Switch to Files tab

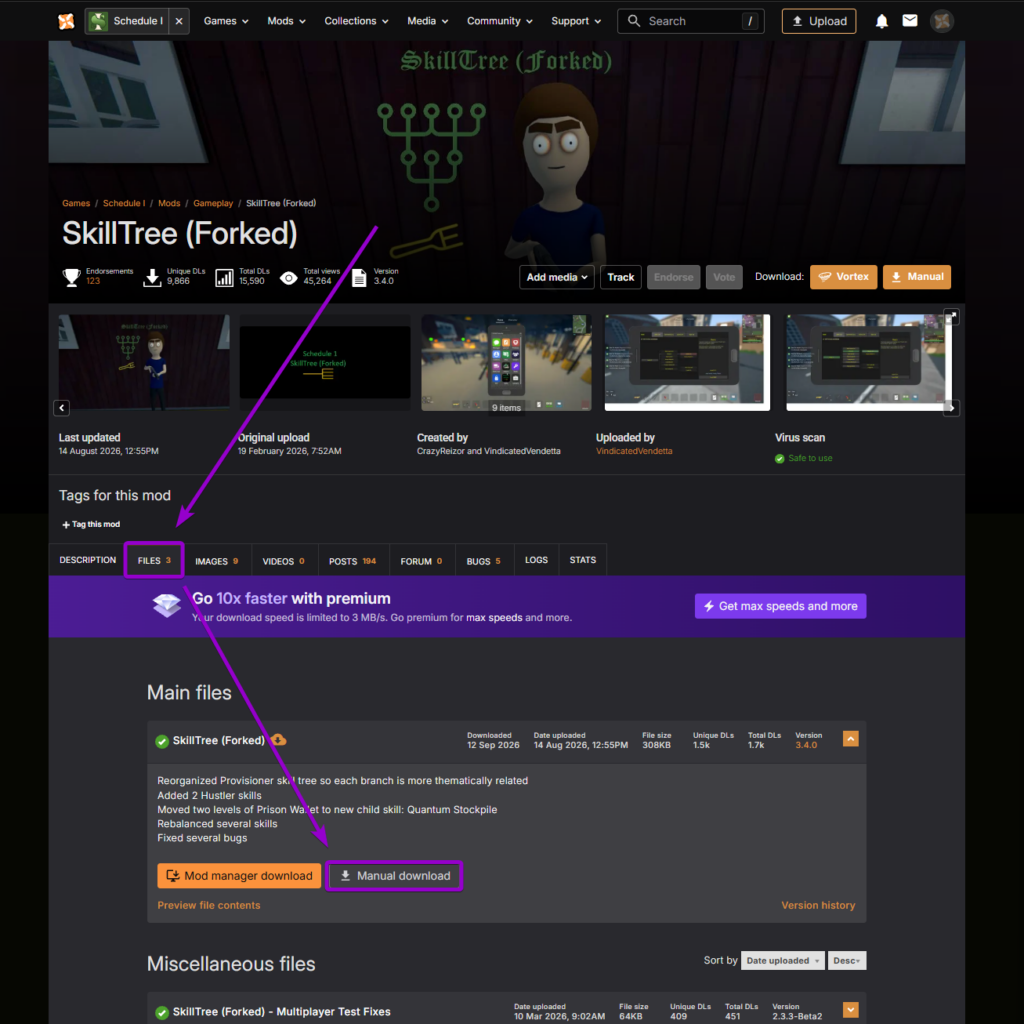(x=154, y=560)
